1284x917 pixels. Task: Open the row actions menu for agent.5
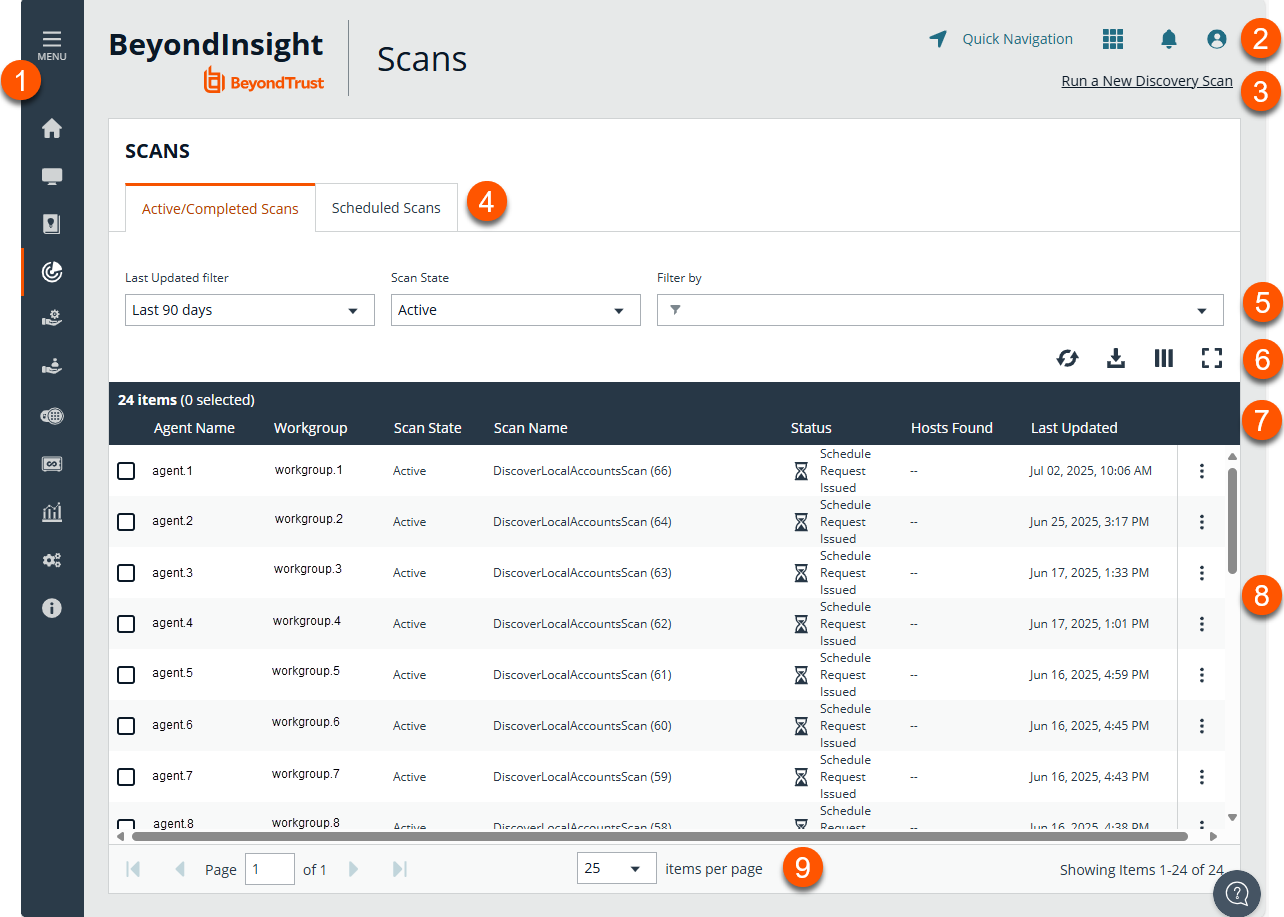[1202, 675]
